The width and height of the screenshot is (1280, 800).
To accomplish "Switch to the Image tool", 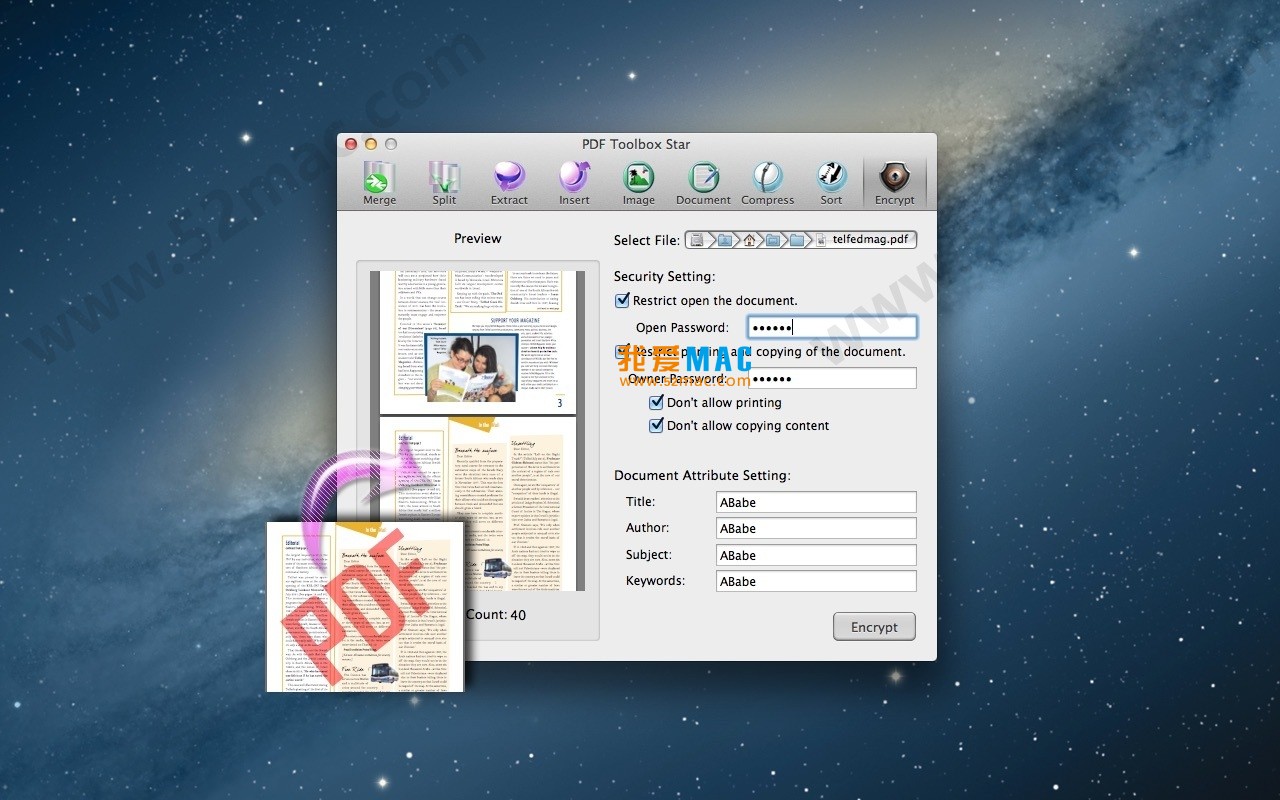I will point(639,184).
